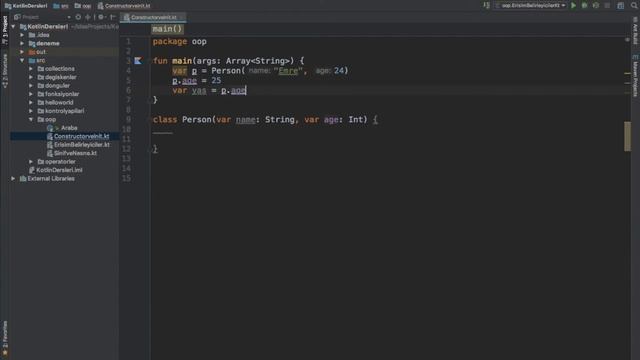Start debugging with the bug icon
640x360 pixels.
[584, 6]
